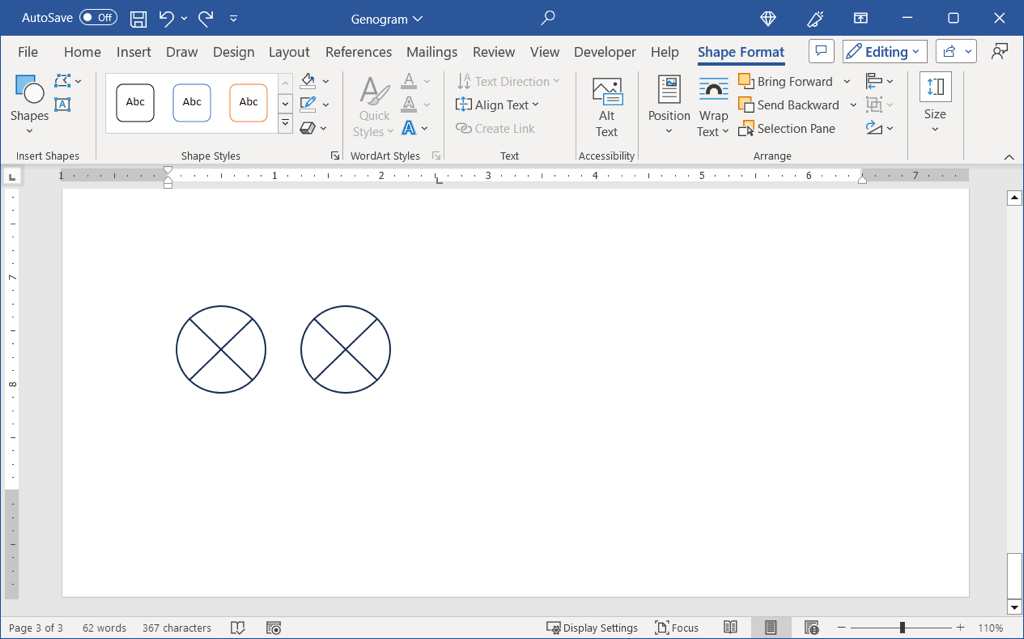Click the Comments speech bubble icon
The image size is (1024, 639).
pyautogui.click(x=820, y=52)
